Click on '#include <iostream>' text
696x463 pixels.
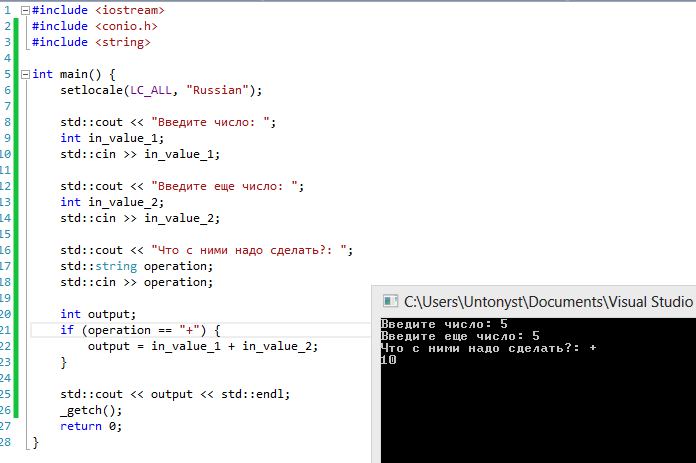[x=98, y=10]
